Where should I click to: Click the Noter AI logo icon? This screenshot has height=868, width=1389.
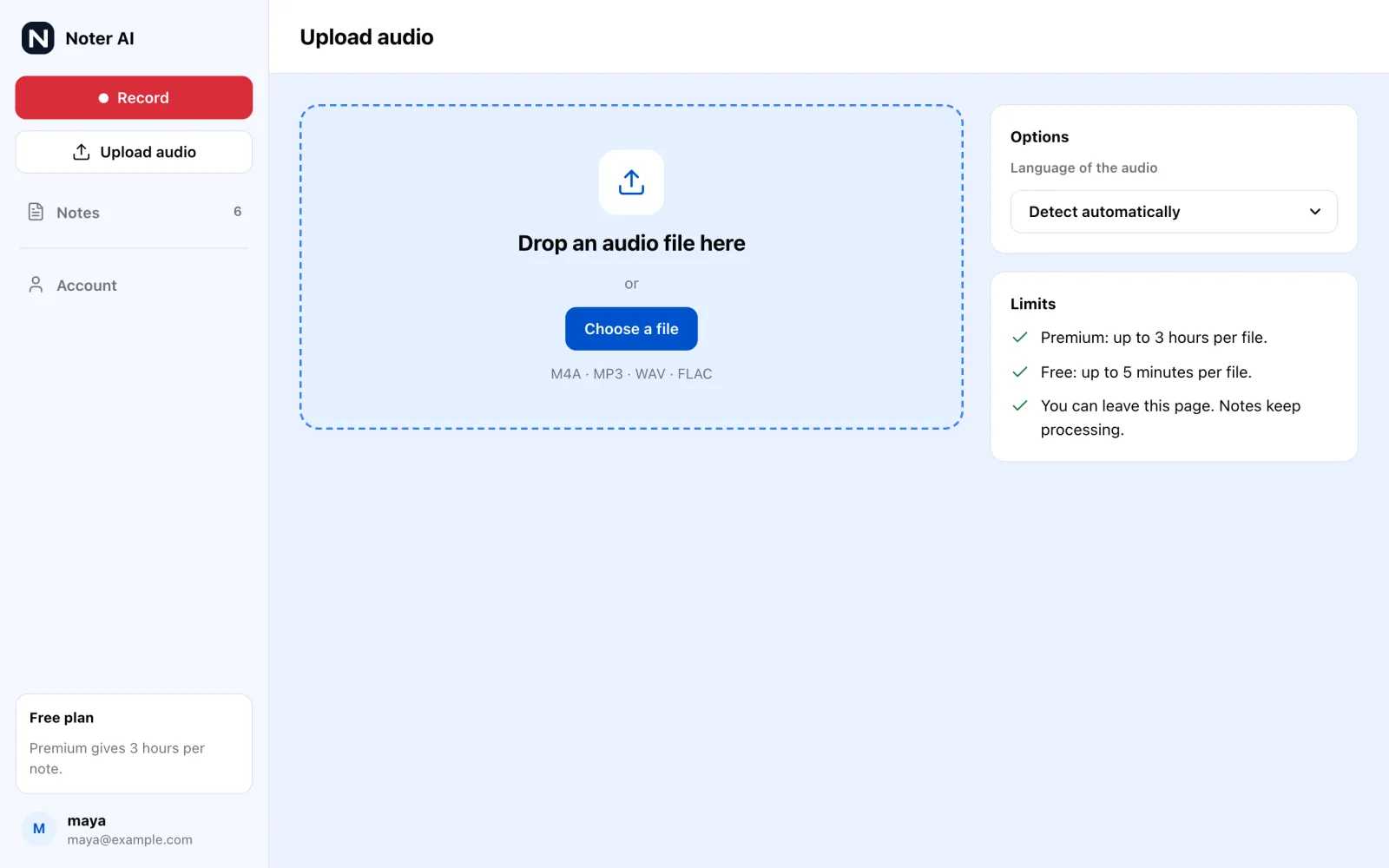click(x=38, y=38)
